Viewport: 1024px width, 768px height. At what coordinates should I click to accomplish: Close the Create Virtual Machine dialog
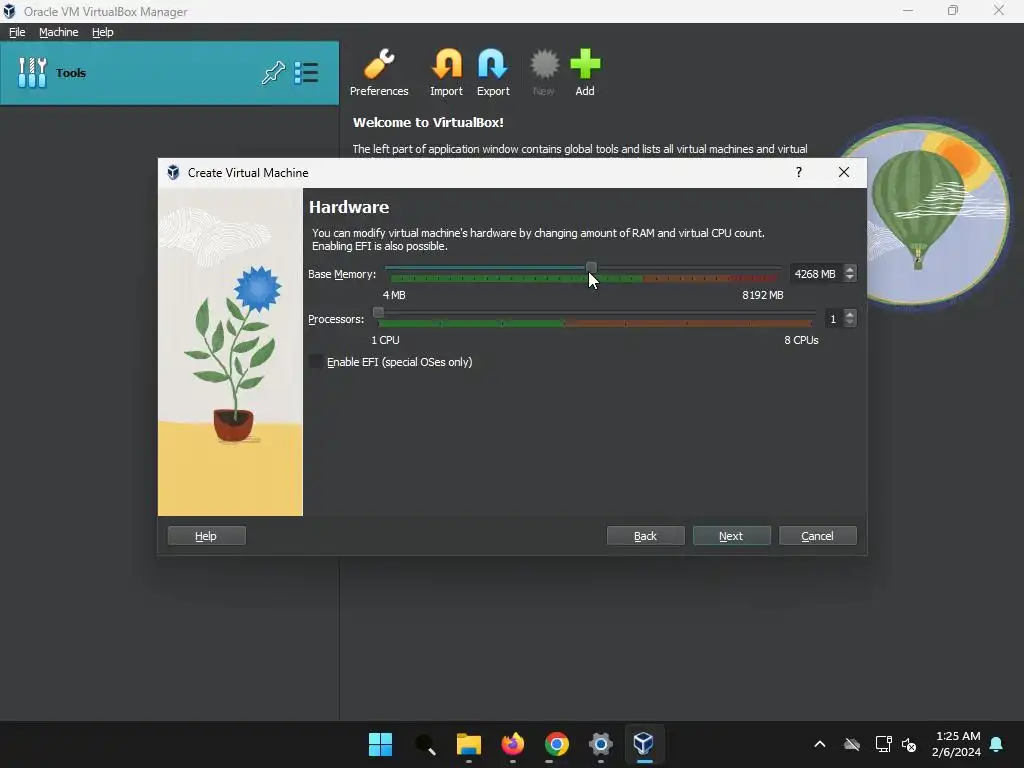pyautogui.click(x=844, y=172)
